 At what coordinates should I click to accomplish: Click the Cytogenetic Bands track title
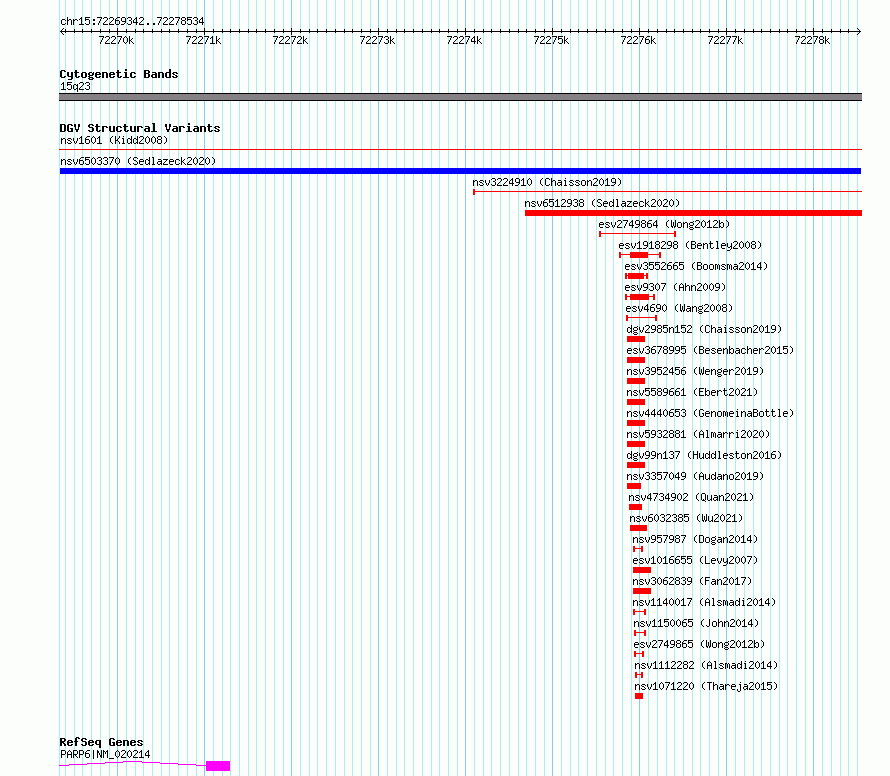pos(119,74)
